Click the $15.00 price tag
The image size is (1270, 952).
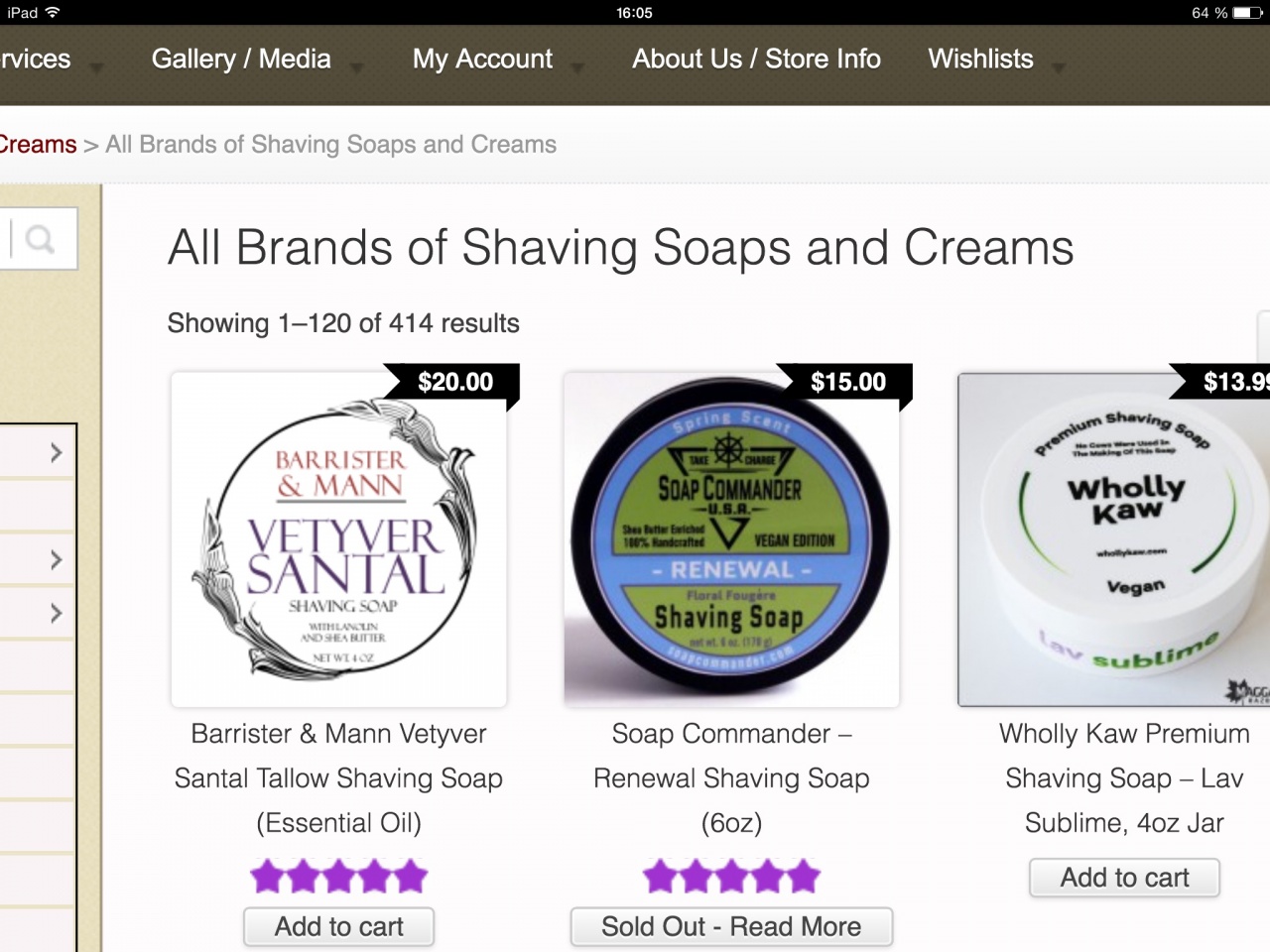(x=848, y=383)
